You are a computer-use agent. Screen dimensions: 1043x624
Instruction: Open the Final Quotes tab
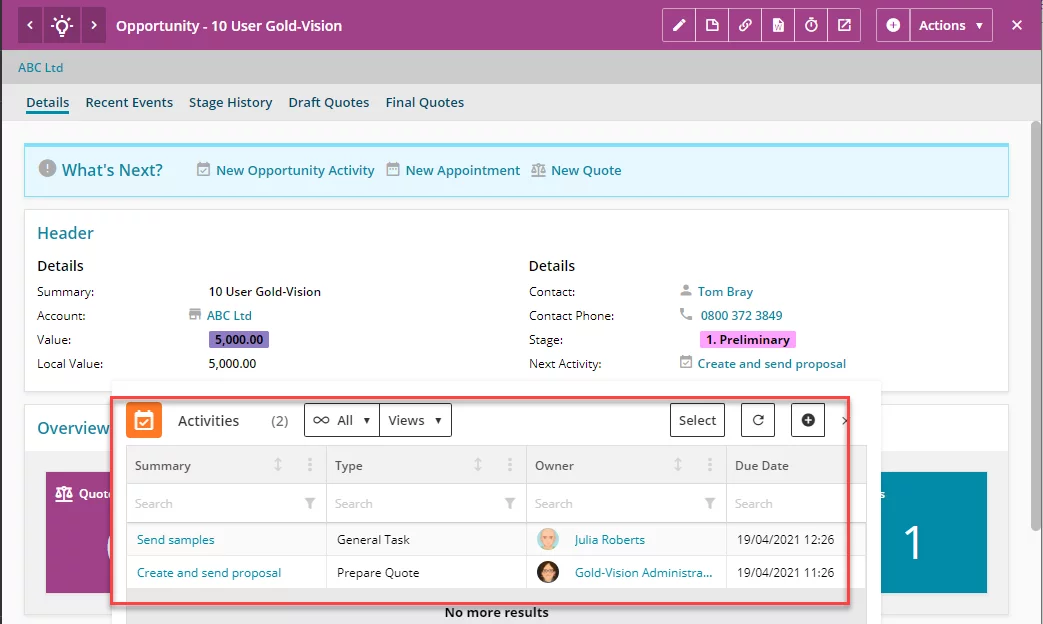[425, 102]
